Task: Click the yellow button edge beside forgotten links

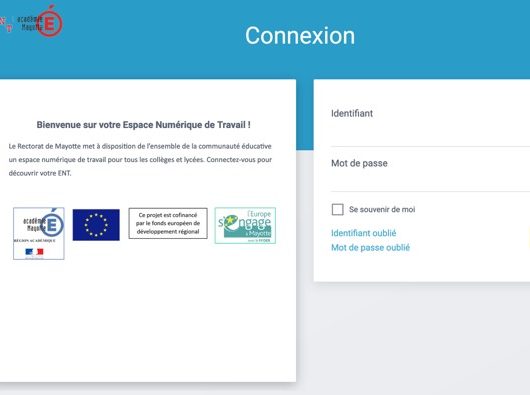Action: (x=528, y=238)
